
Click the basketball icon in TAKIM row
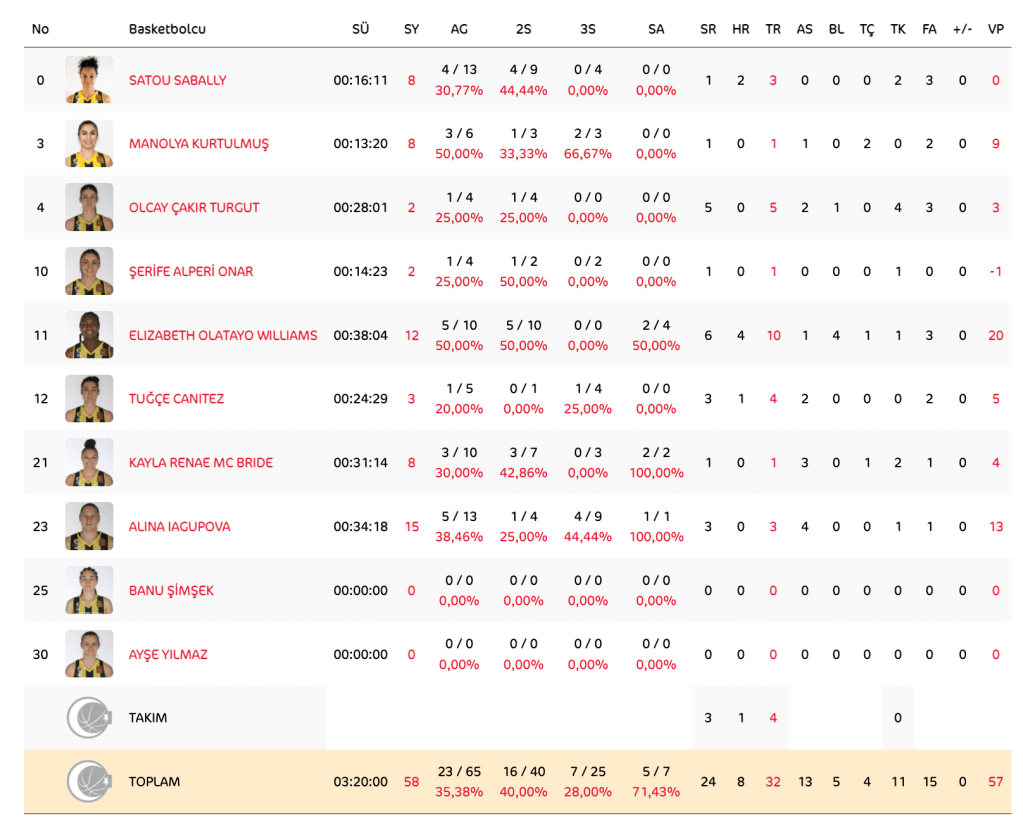89,718
